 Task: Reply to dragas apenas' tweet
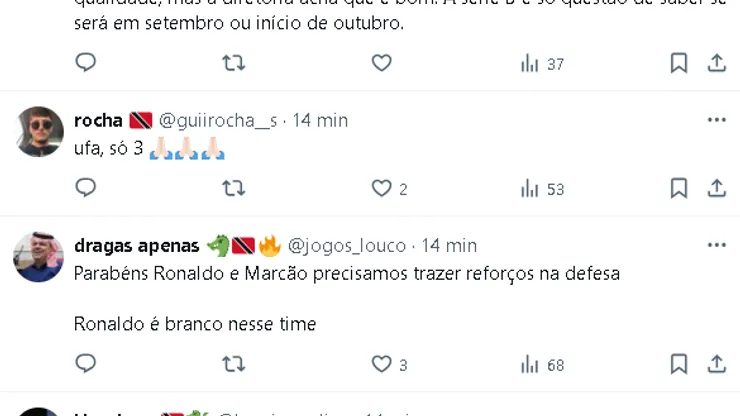86,364
